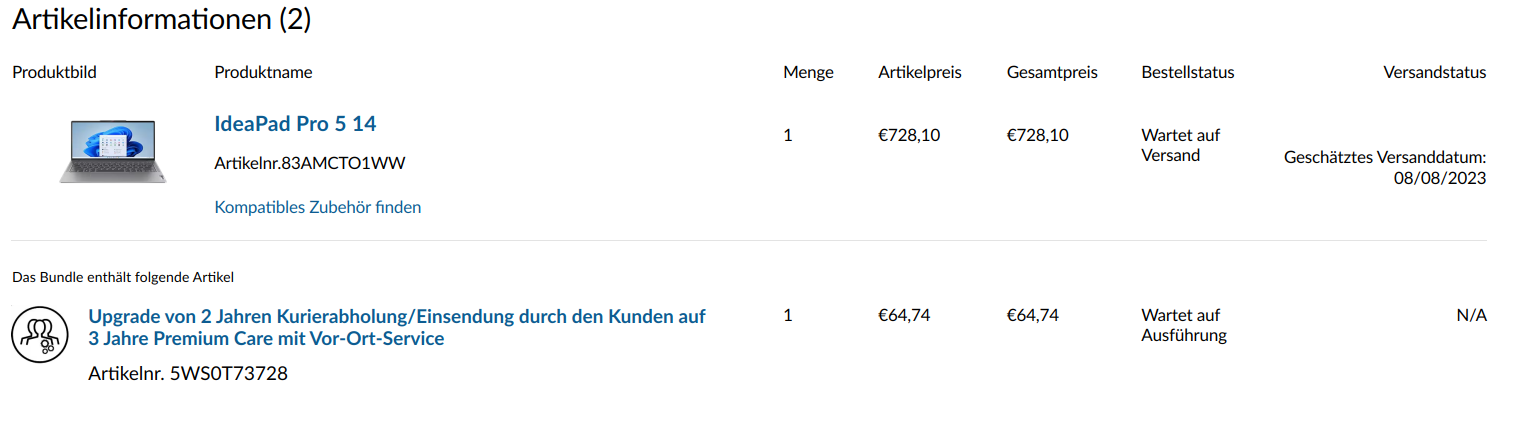The image size is (1539, 421).
Task: Click the Artikelinformationen (2) heading
Action: point(162,19)
